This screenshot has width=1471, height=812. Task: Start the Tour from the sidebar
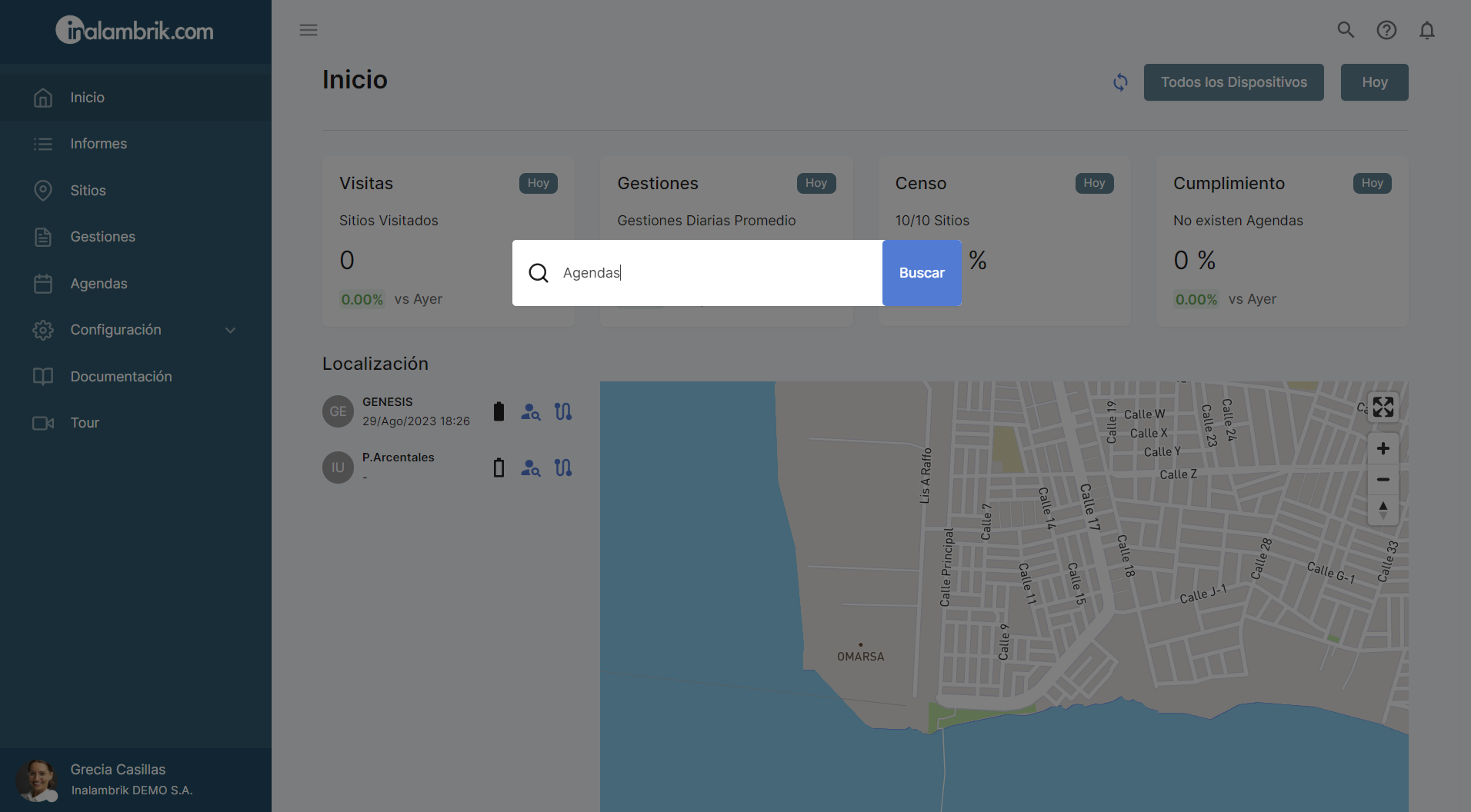tap(135, 423)
